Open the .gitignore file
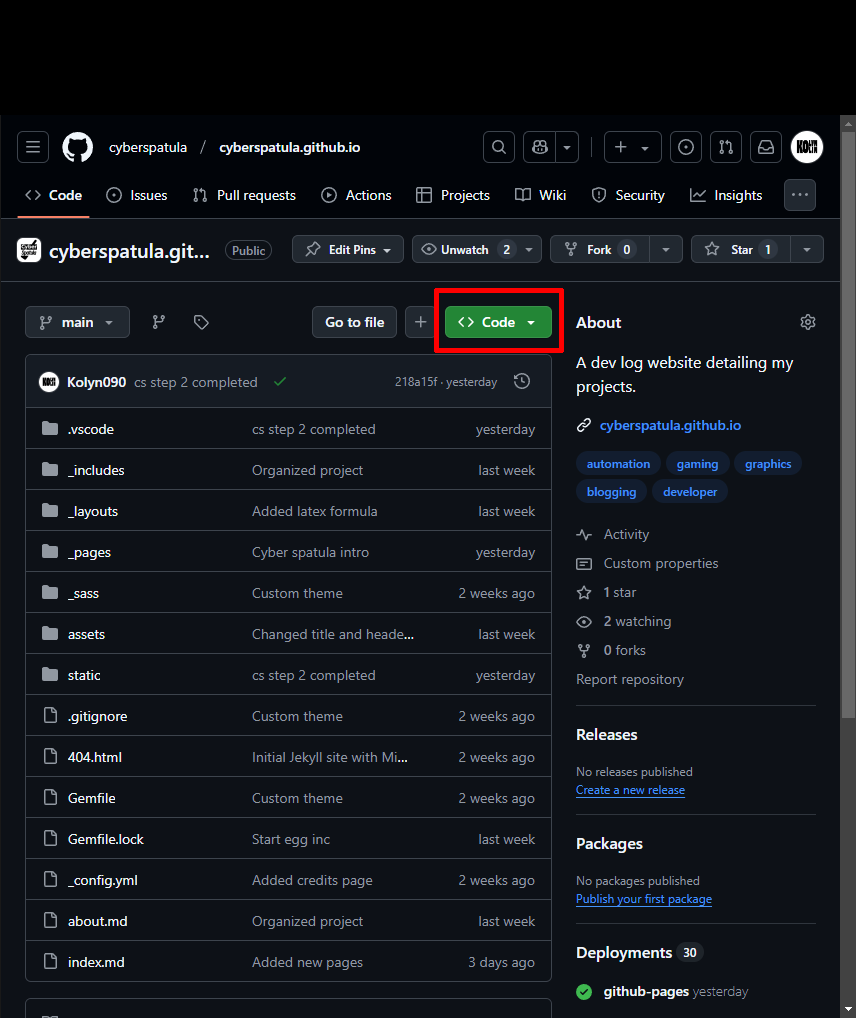Screen dimensions: 856x1018 point(97,716)
